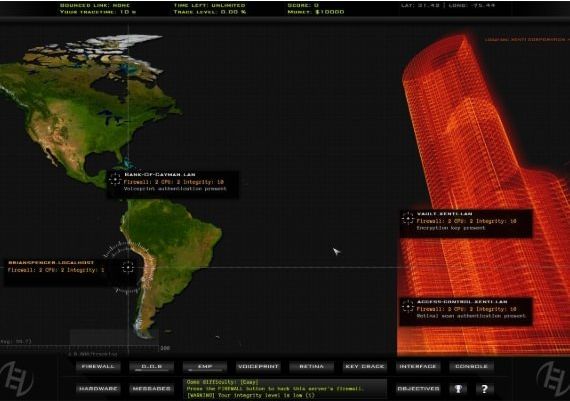
Task: Click the trophy achievements icon
Action: (458, 389)
